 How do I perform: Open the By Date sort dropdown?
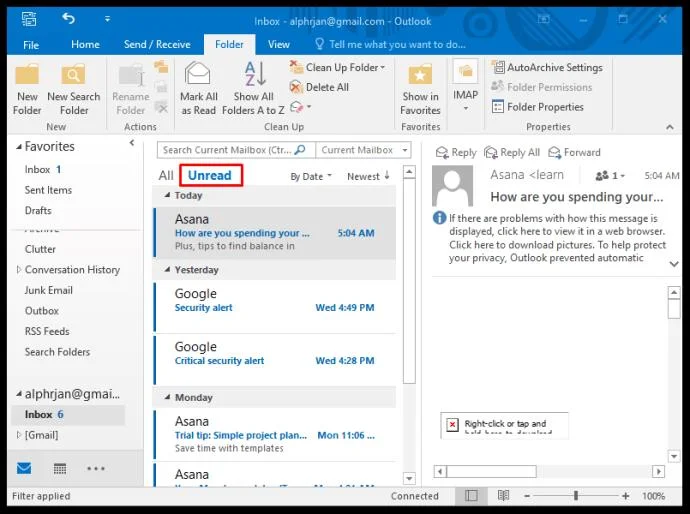click(311, 177)
